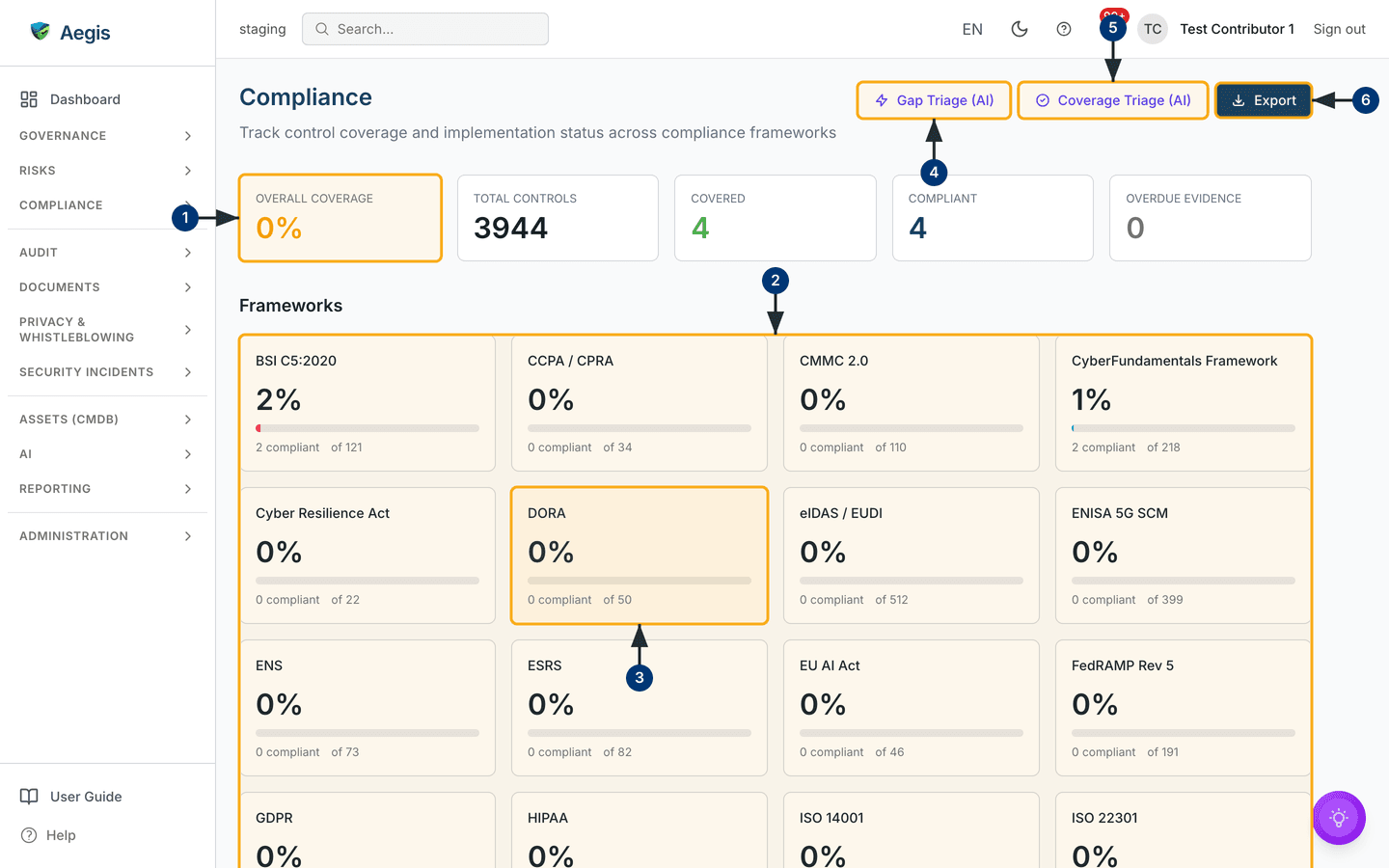Image resolution: width=1389 pixels, height=868 pixels.
Task: Click Coverage Triage (AI) button
Action: coord(1113,100)
